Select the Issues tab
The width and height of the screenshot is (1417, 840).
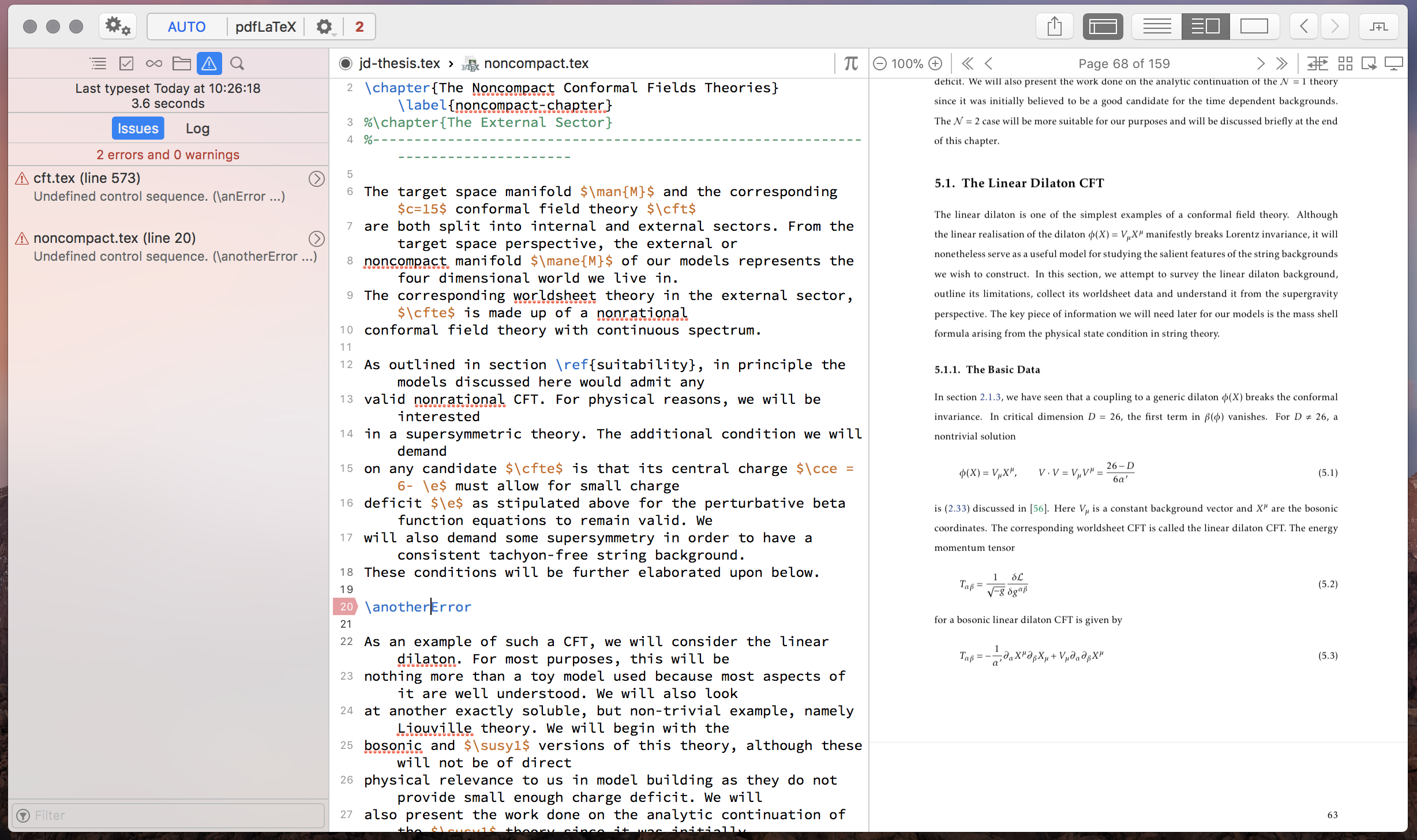[138, 128]
